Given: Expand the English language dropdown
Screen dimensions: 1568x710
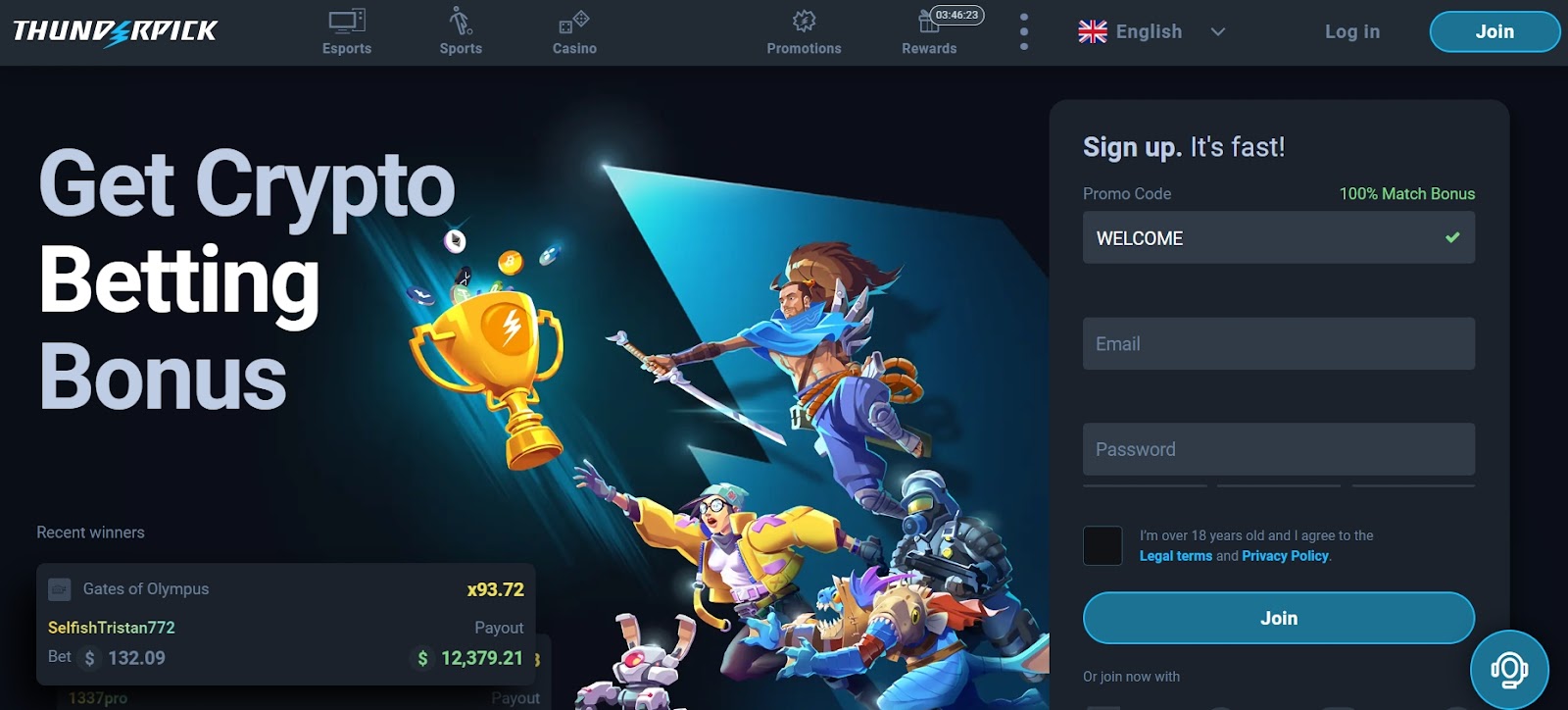Looking at the screenshot, I should pyautogui.click(x=1152, y=31).
